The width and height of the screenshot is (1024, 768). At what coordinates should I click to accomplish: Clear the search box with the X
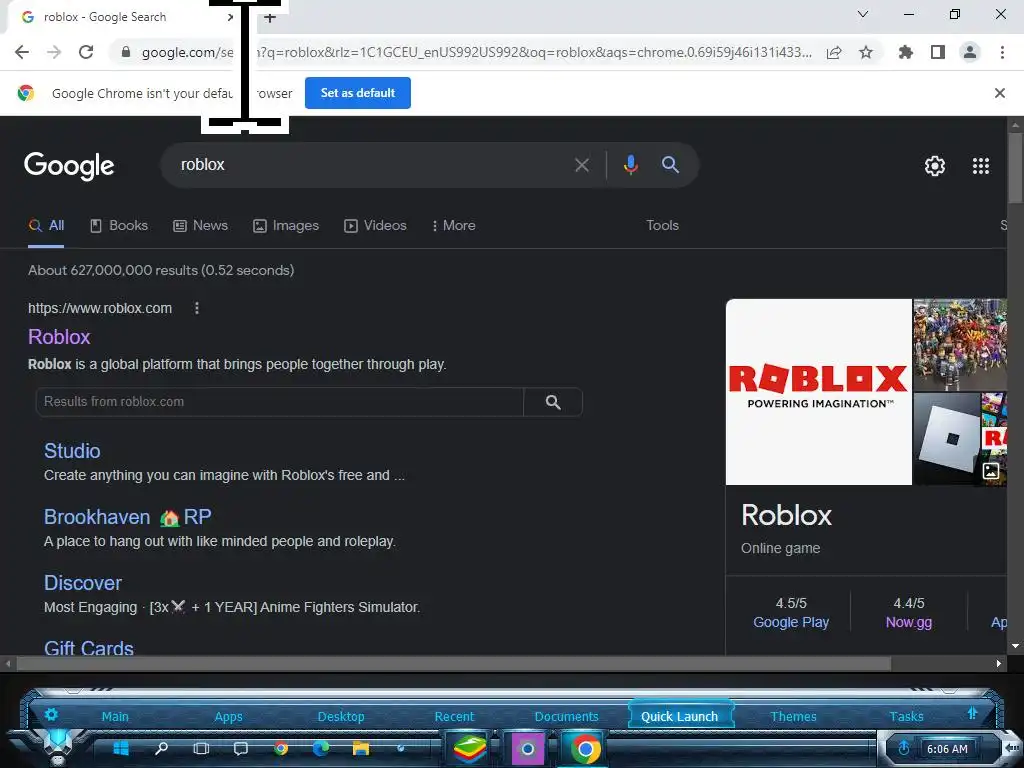[582, 165]
